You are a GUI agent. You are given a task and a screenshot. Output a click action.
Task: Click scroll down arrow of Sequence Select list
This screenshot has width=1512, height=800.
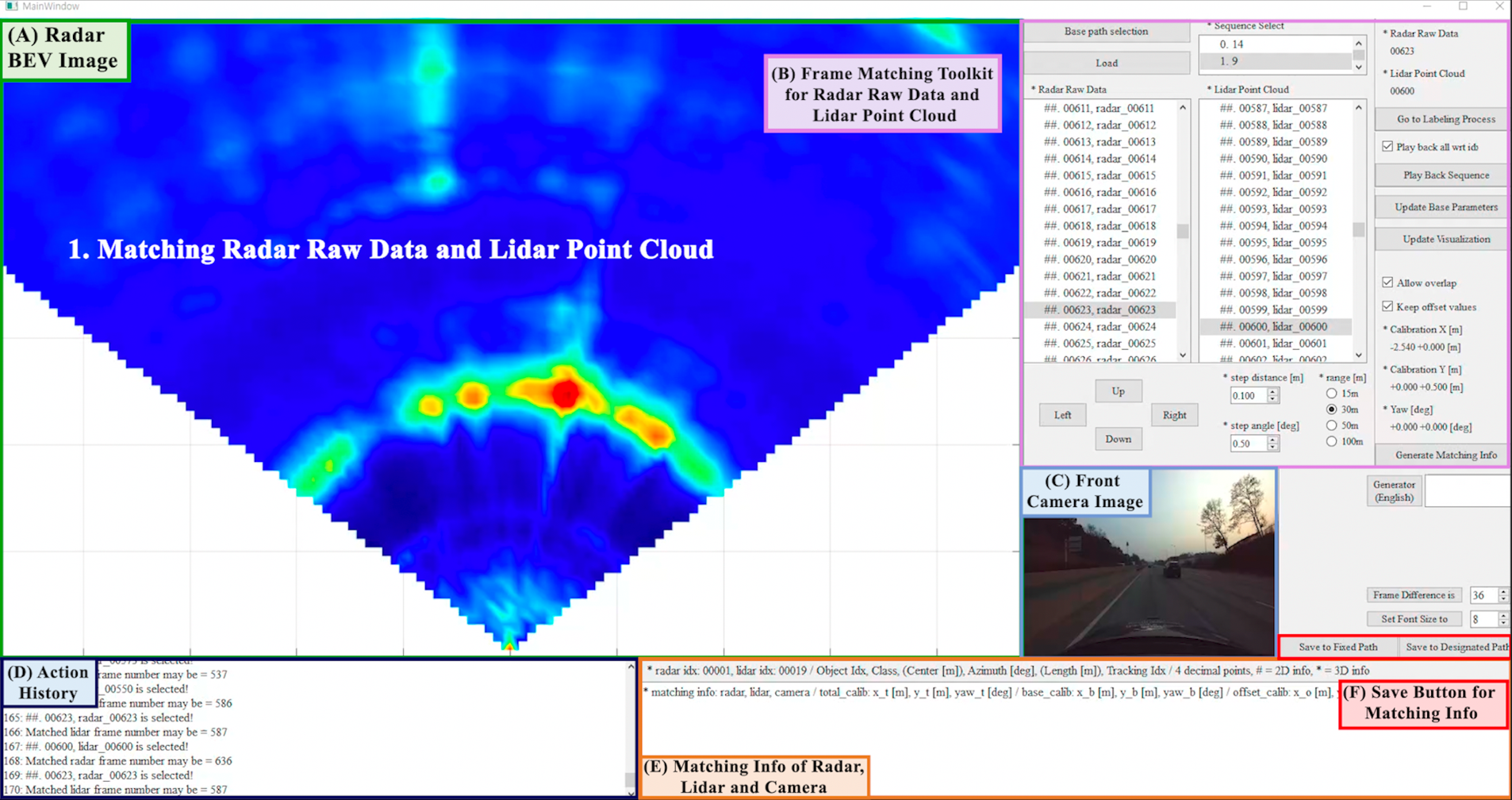coord(1358,67)
